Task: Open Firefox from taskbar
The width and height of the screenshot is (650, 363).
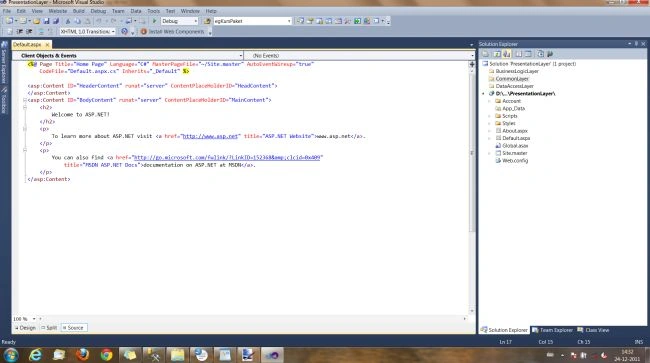Action: [x=82, y=355]
